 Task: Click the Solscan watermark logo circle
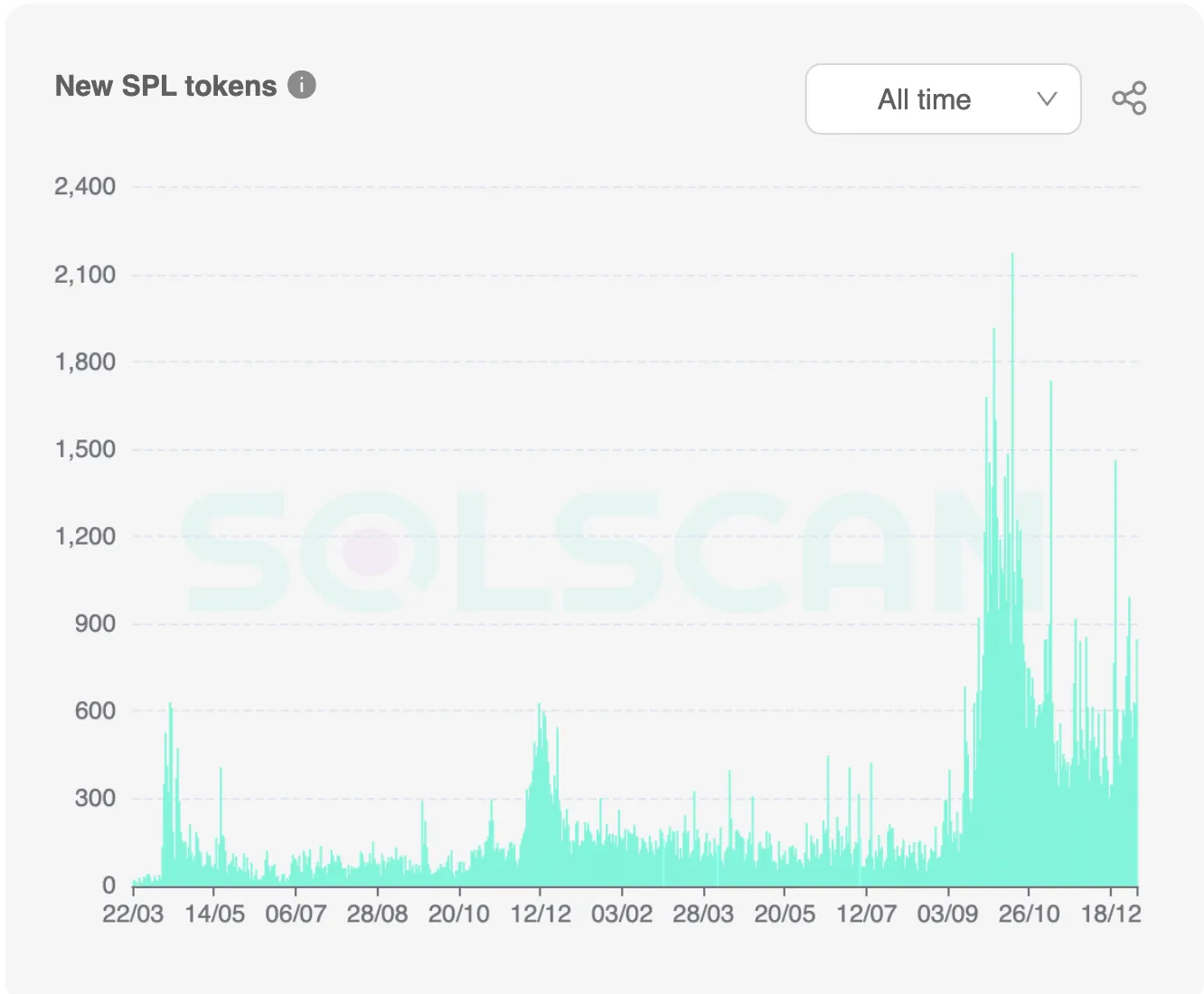coord(371,551)
